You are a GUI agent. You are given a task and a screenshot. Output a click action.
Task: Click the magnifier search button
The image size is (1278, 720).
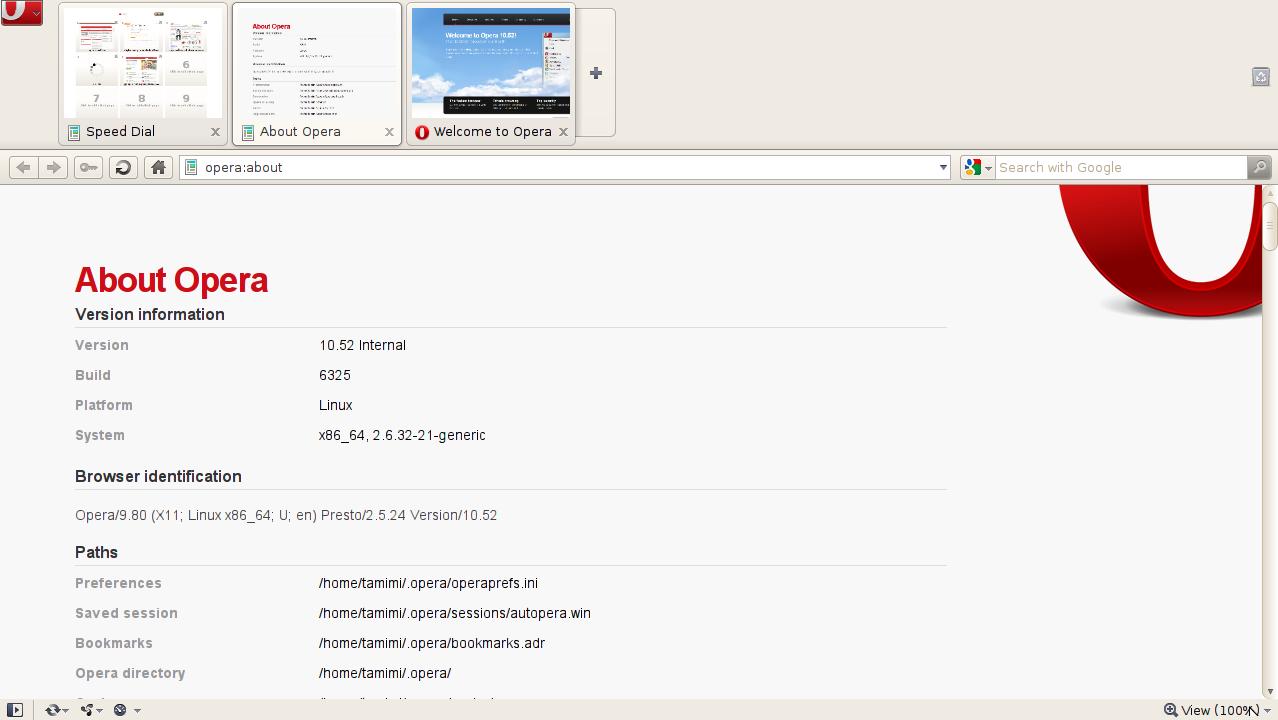click(x=1259, y=168)
